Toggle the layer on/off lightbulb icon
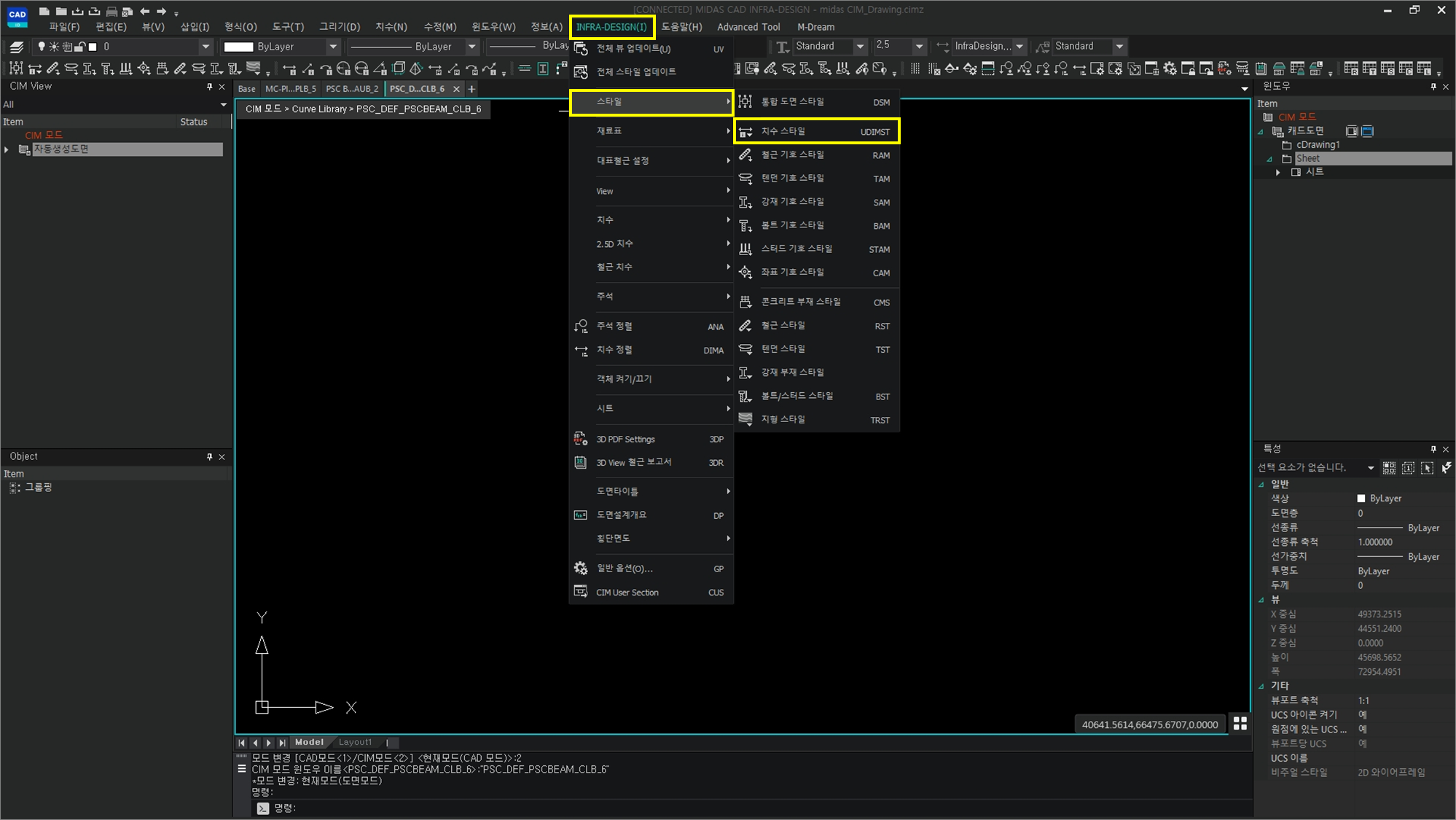 (41, 47)
